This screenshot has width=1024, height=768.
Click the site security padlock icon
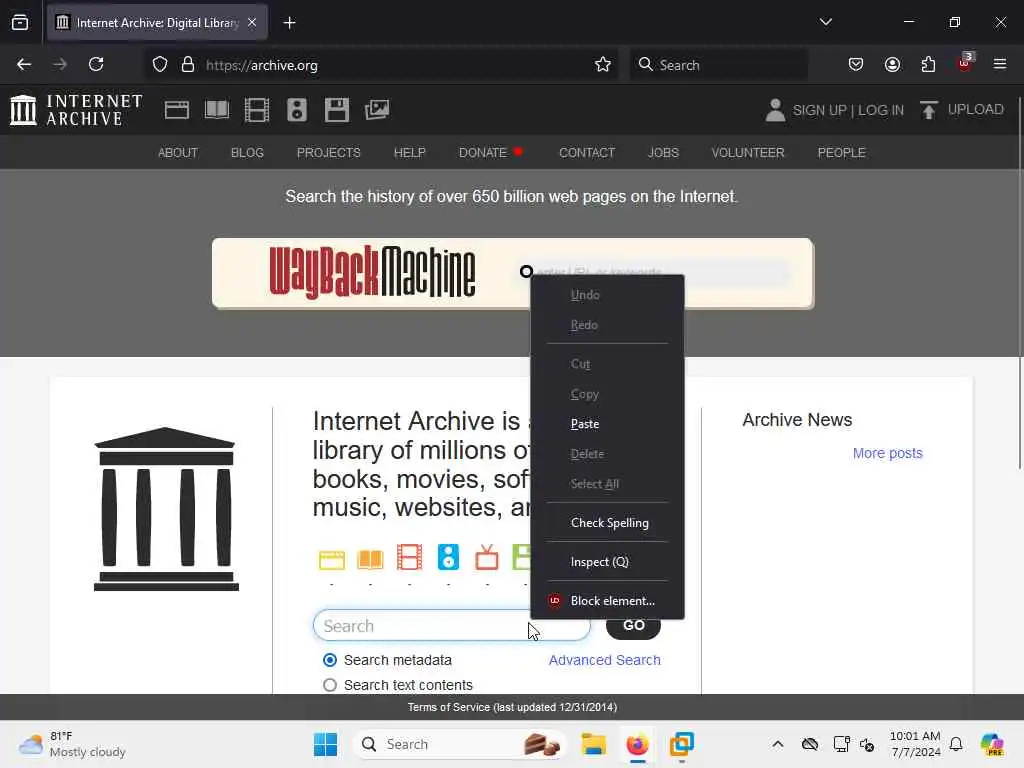(x=188, y=65)
